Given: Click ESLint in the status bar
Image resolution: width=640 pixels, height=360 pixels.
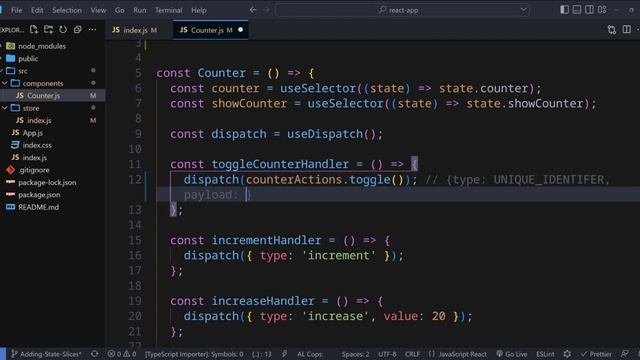Looking at the screenshot, I should 545,354.
